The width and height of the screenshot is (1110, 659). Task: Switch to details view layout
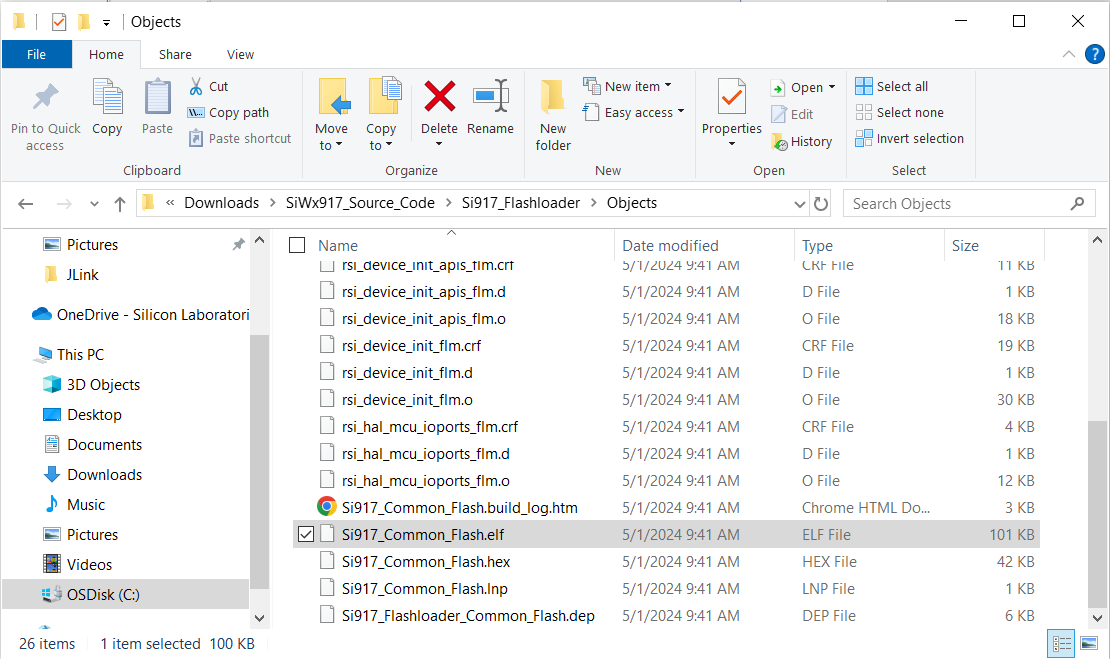pos(1062,643)
